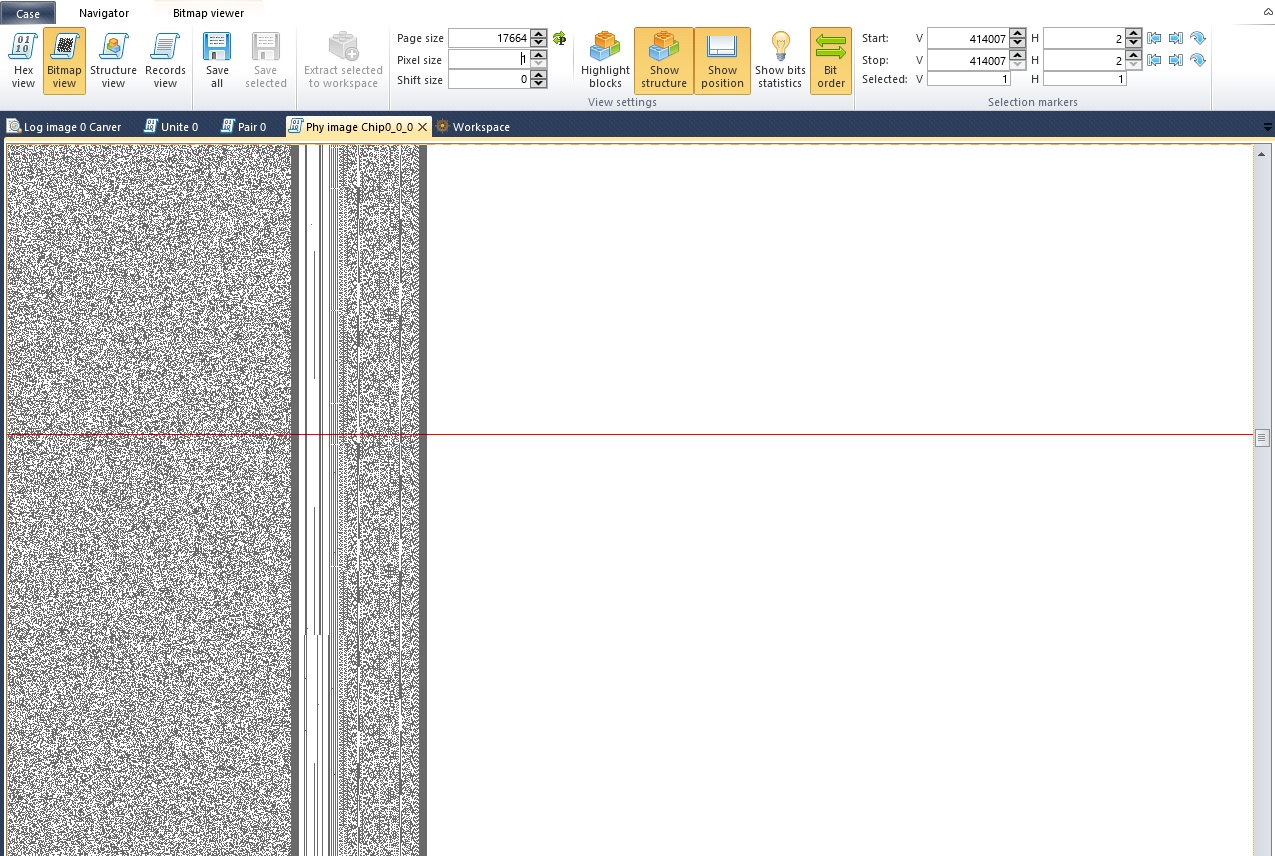The height and width of the screenshot is (856, 1275).
Task: Increase Stop H value with up arrow
Action: (1133, 55)
